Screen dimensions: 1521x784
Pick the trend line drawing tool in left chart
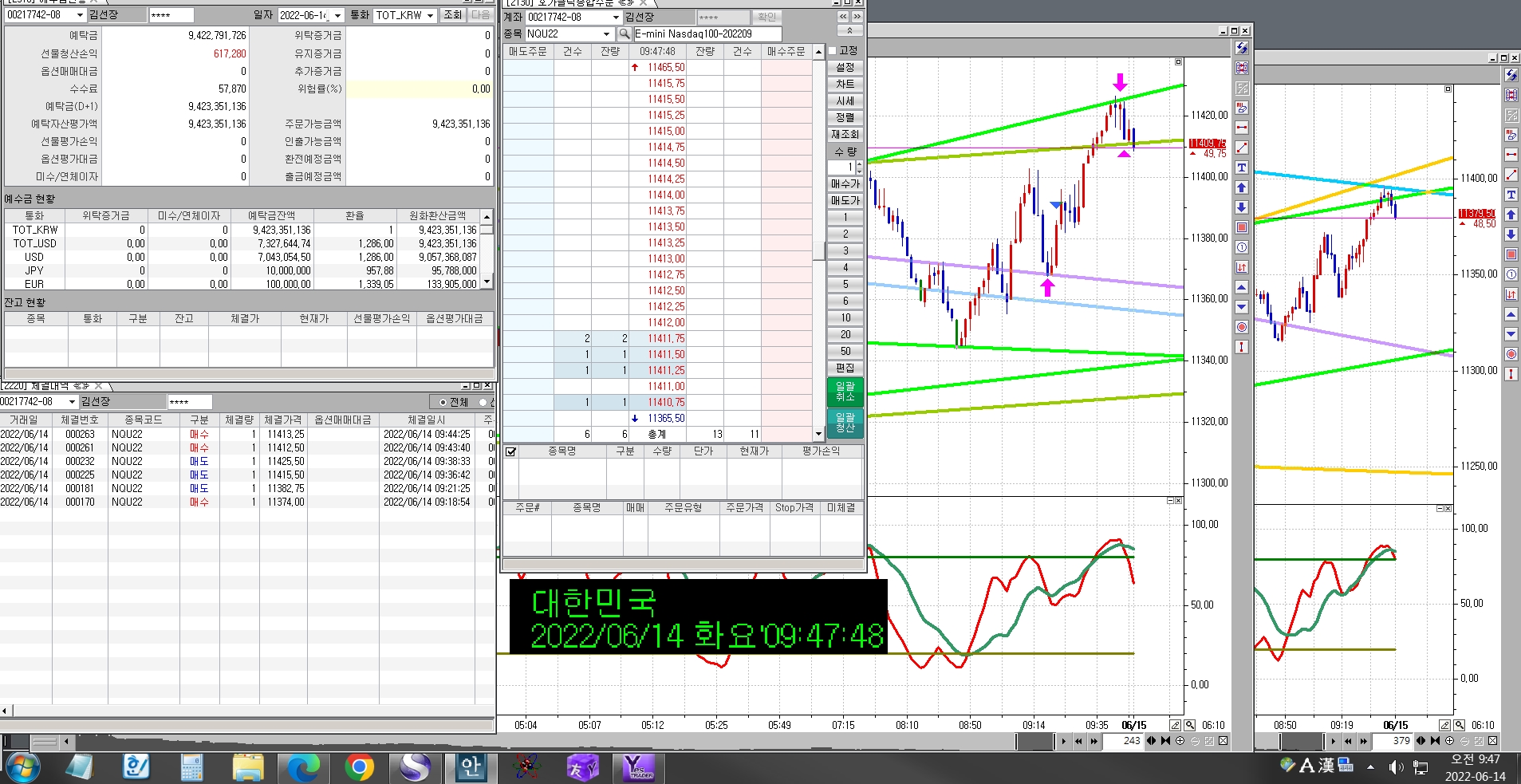1242,148
